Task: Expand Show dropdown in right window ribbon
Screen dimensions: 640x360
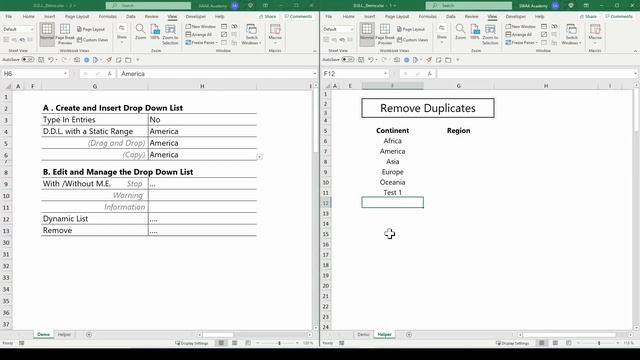Action: pyautogui.click(x=442, y=33)
